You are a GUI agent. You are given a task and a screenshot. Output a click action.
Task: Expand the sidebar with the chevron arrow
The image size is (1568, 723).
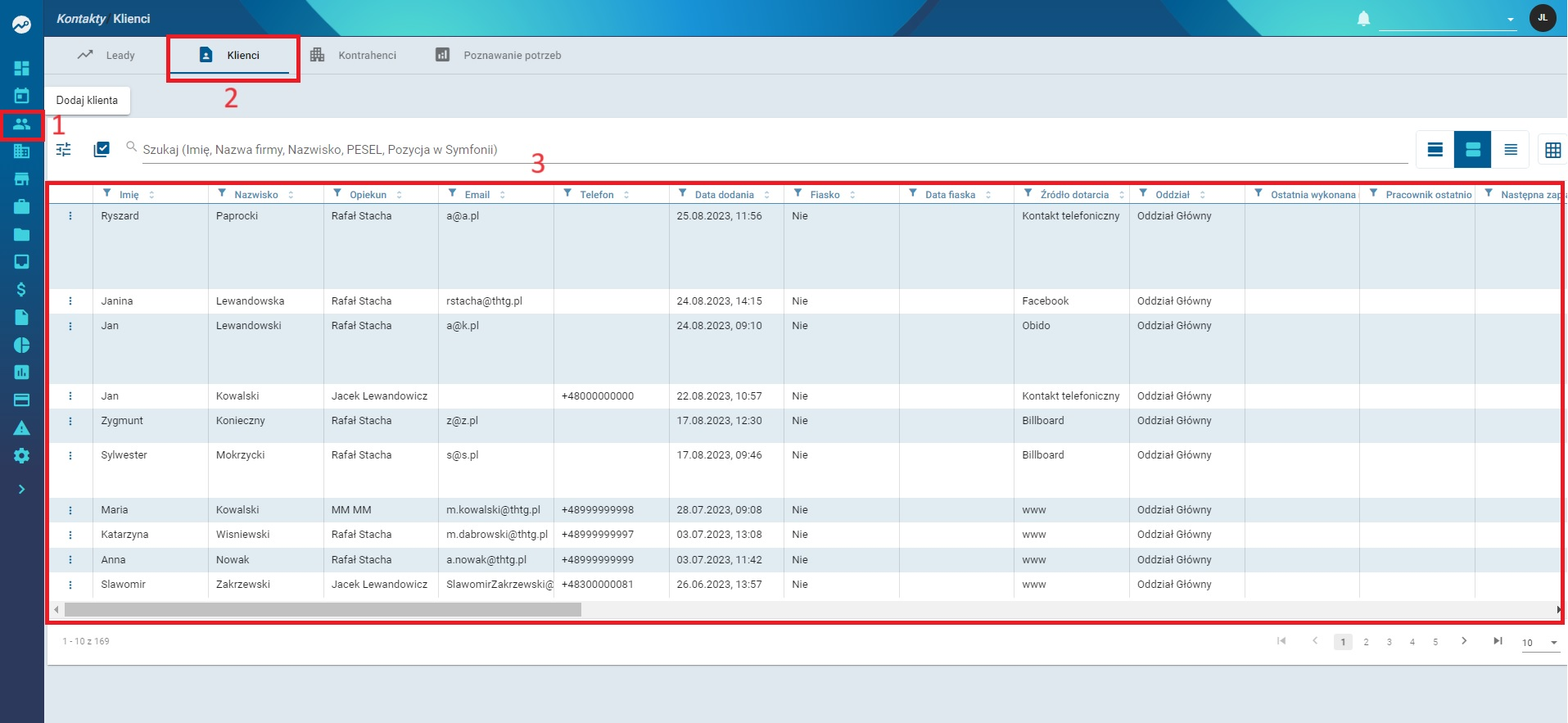coord(22,490)
